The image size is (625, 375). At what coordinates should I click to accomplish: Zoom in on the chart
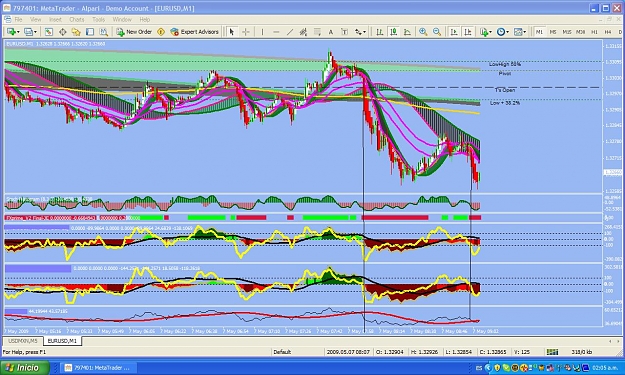[x=423, y=32]
